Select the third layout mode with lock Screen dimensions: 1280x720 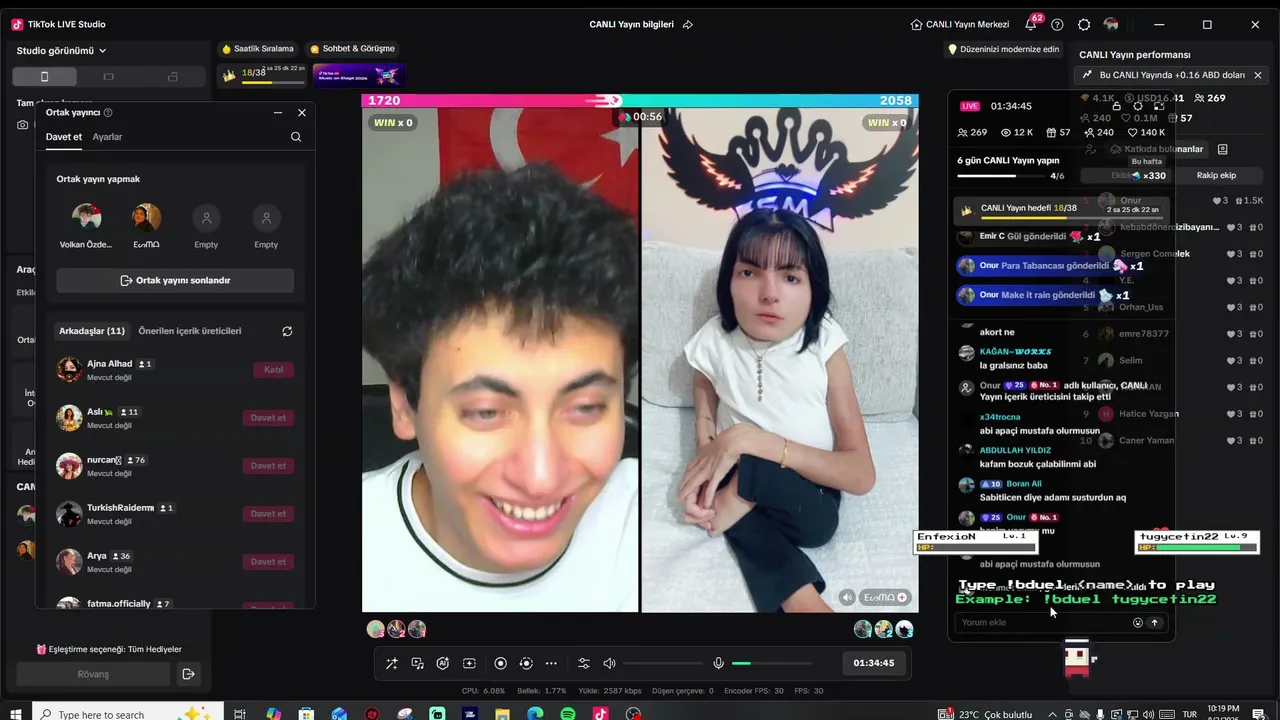pyautogui.click(x=172, y=76)
